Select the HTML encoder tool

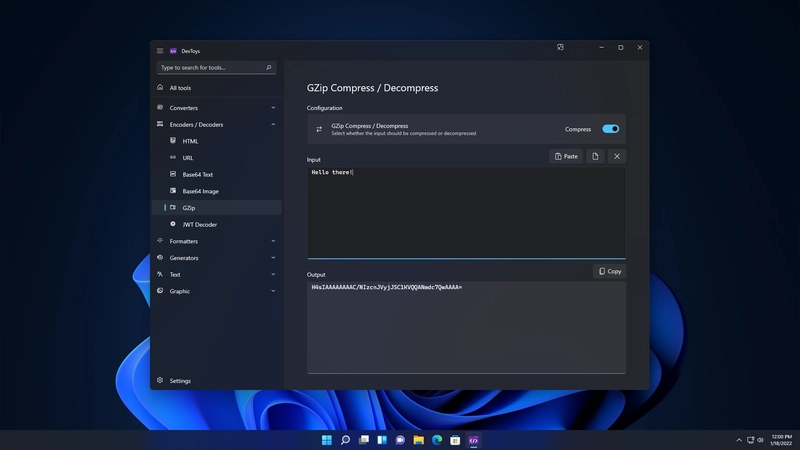coord(217,141)
